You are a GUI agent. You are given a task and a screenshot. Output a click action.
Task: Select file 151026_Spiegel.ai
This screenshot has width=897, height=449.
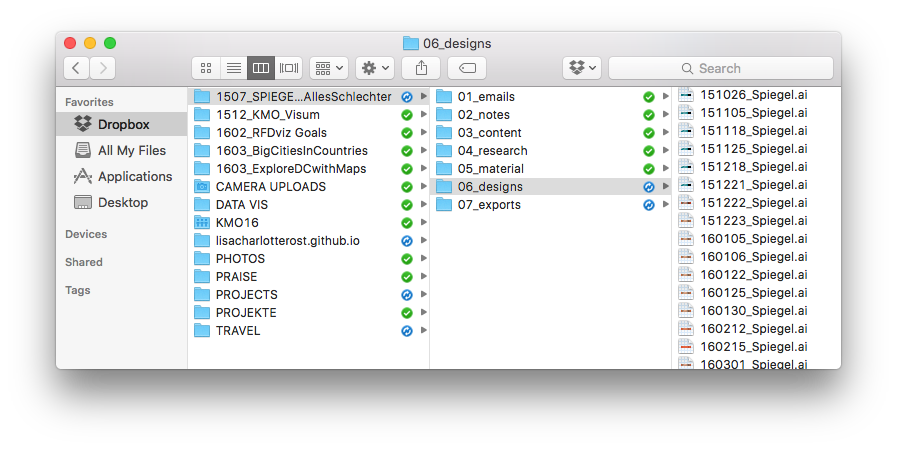point(756,95)
